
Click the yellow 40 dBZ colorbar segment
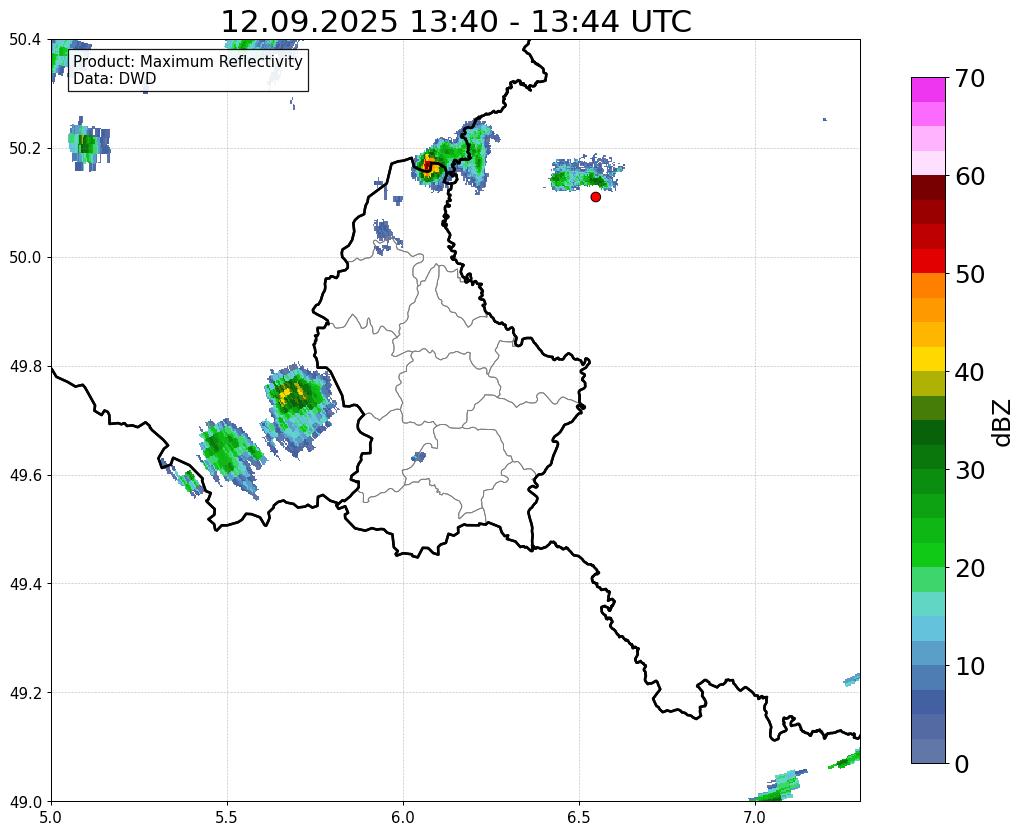(x=928, y=359)
